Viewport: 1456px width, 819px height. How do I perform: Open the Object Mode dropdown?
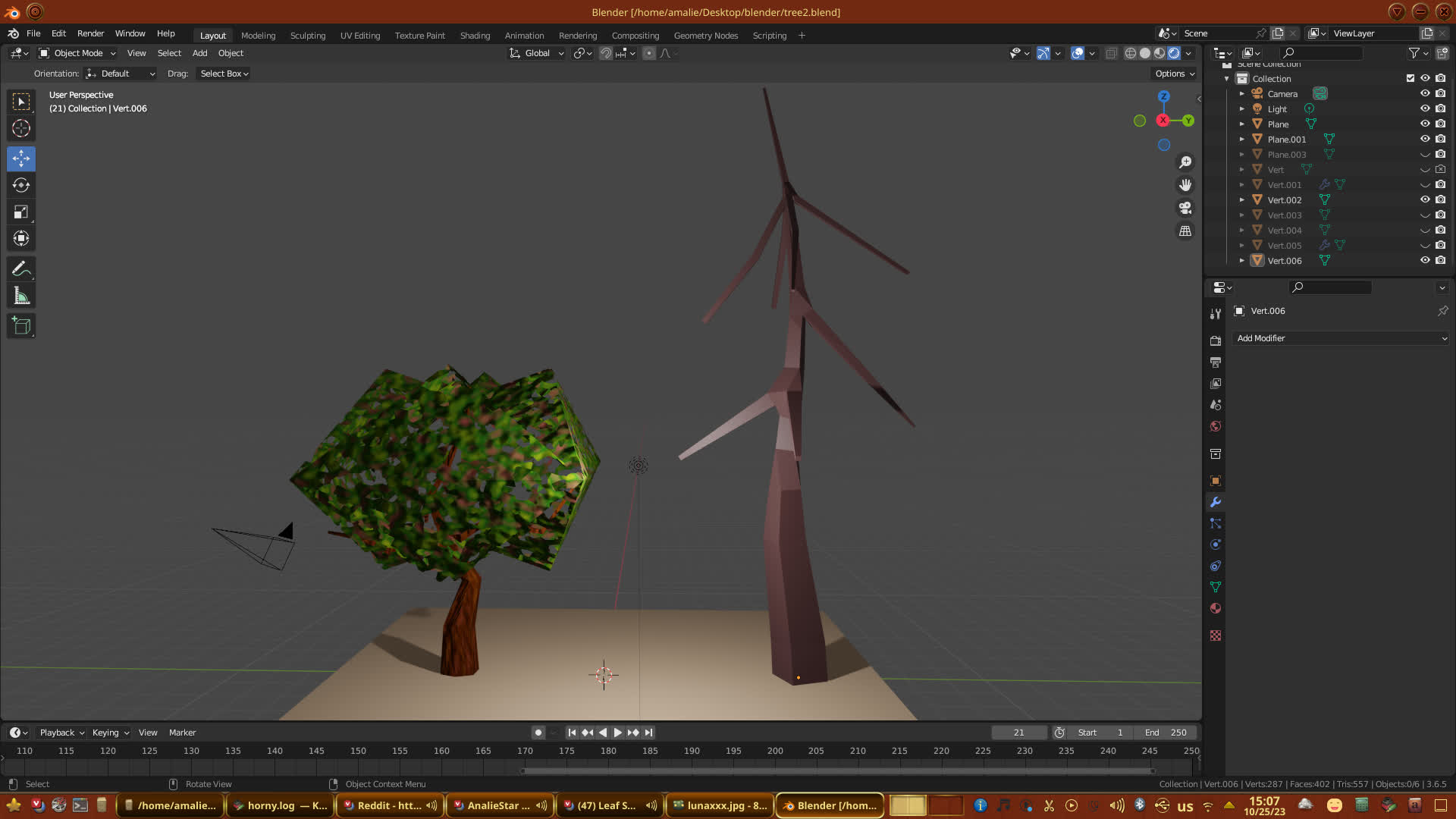(77, 53)
